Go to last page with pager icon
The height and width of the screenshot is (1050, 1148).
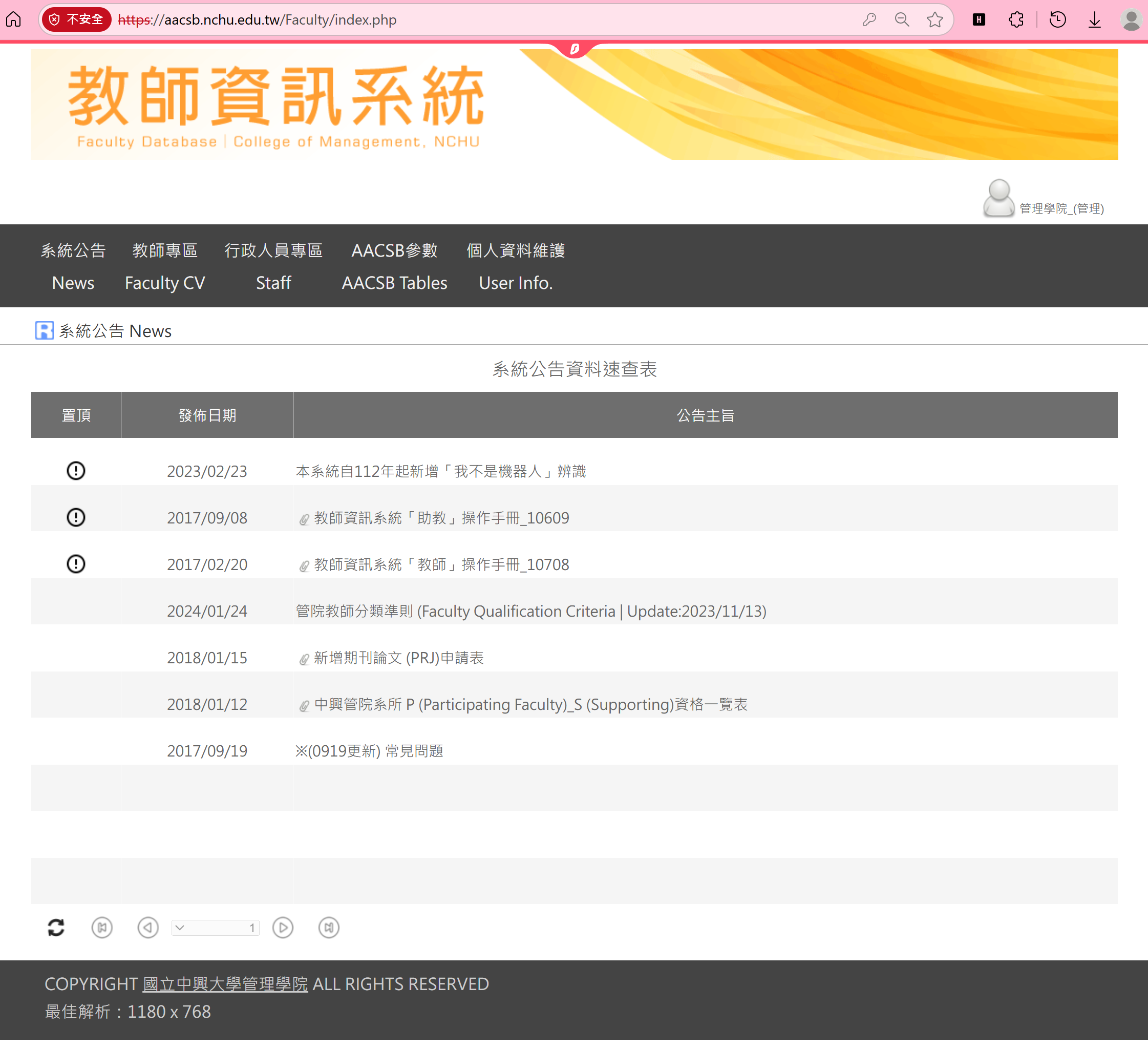(329, 928)
